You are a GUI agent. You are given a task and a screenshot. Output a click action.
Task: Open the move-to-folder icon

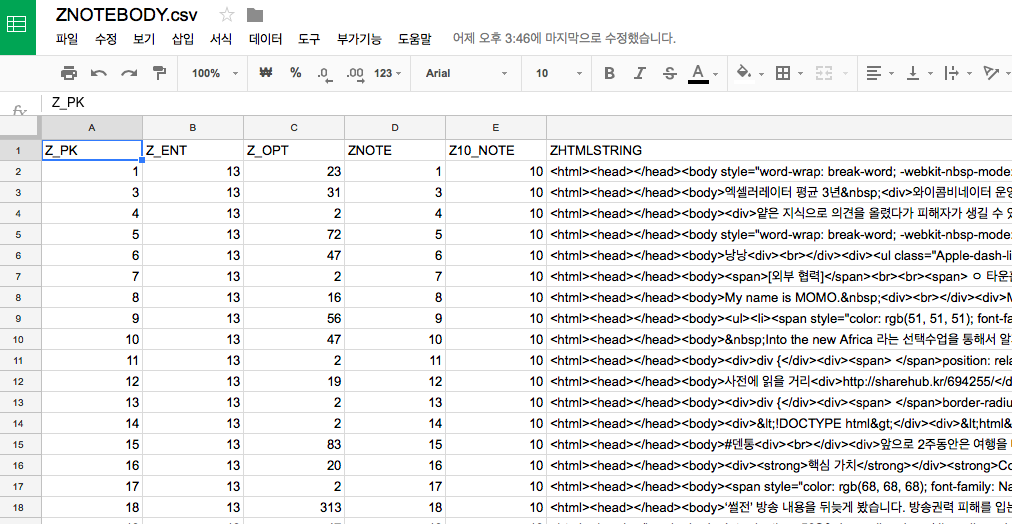[255, 15]
